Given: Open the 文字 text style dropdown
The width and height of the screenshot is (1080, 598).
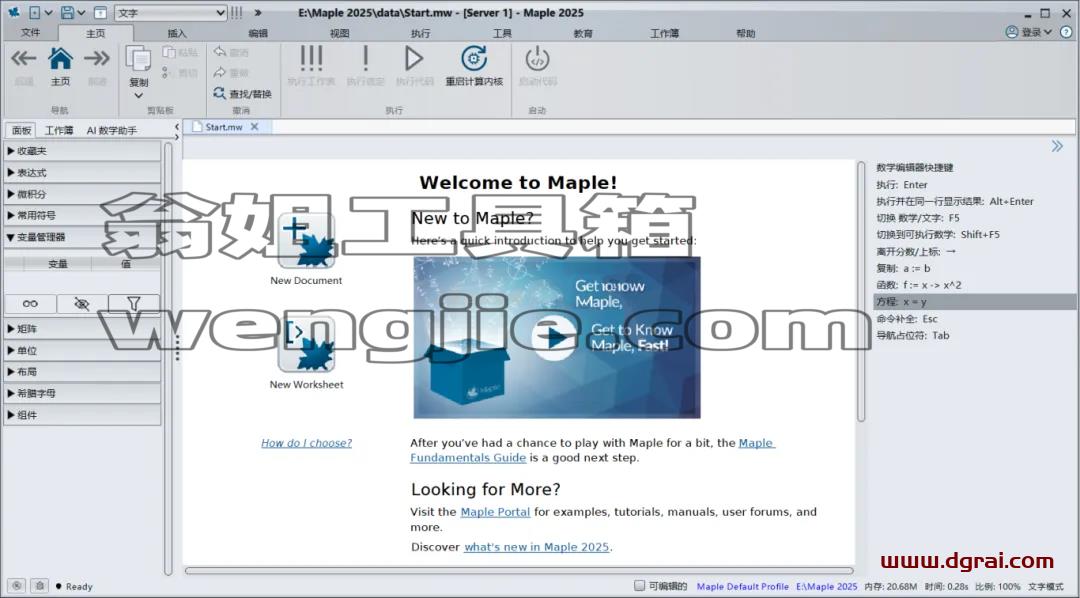Looking at the screenshot, I should (170, 13).
